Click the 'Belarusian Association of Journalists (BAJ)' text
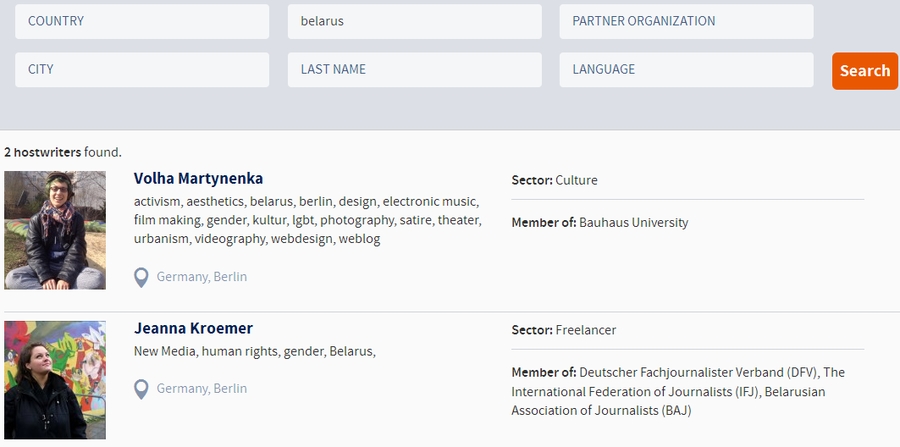The height and width of the screenshot is (447, 900). (668, 401)
